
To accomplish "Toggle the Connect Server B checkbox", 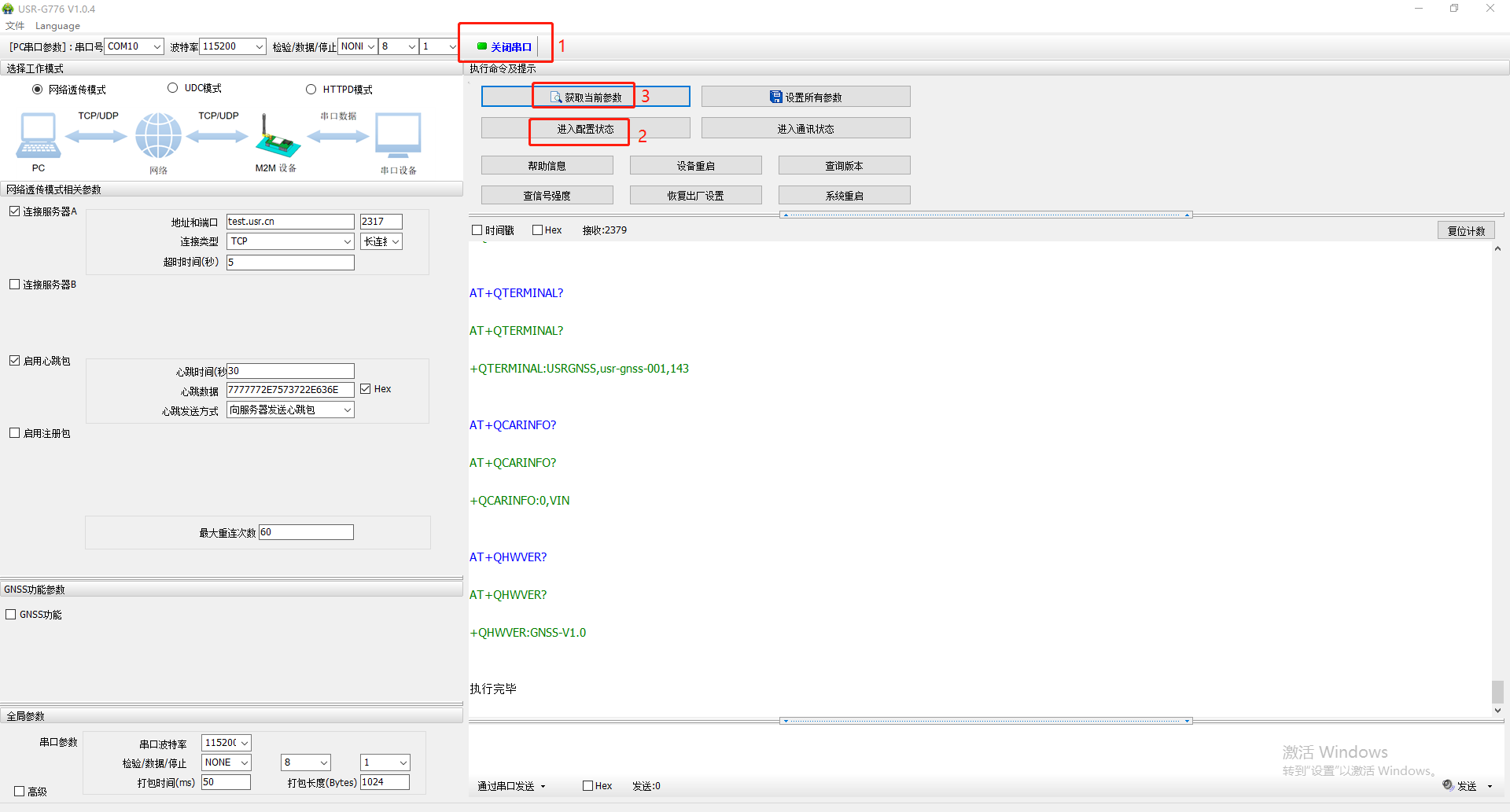I will click(x=14, y=285).
